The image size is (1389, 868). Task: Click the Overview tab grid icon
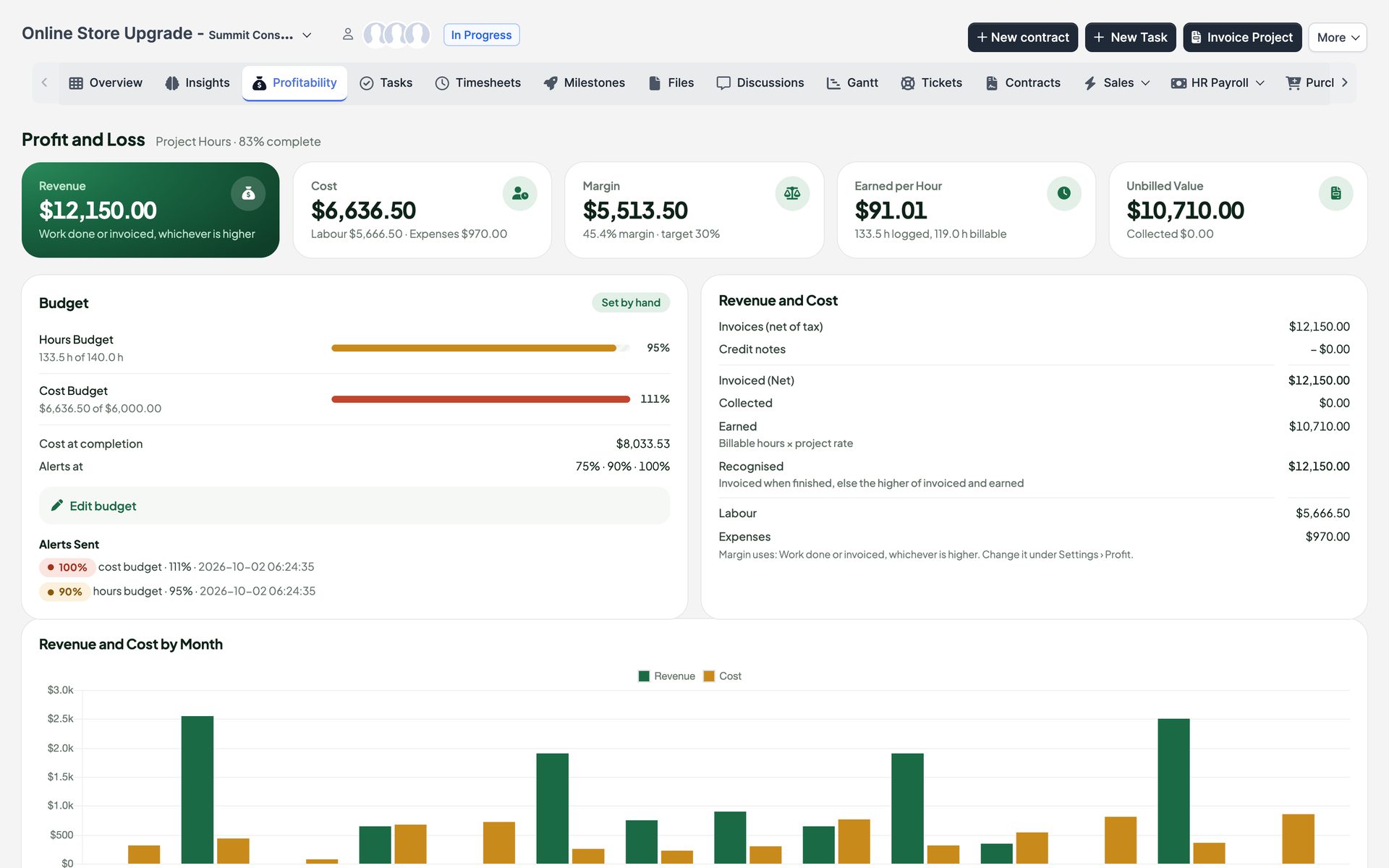(x=76, y=83)
